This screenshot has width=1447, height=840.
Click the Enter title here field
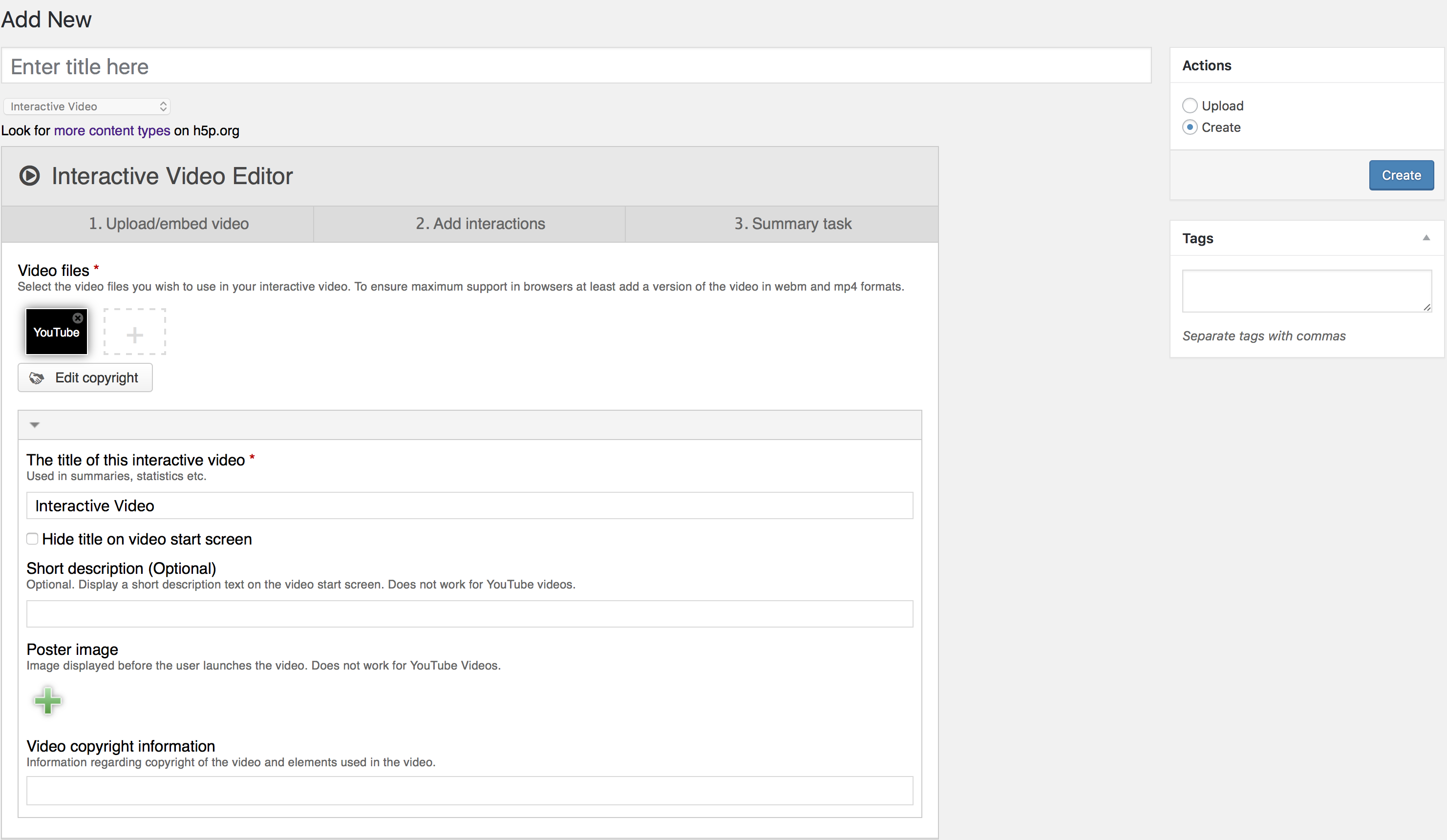point(576,66)
